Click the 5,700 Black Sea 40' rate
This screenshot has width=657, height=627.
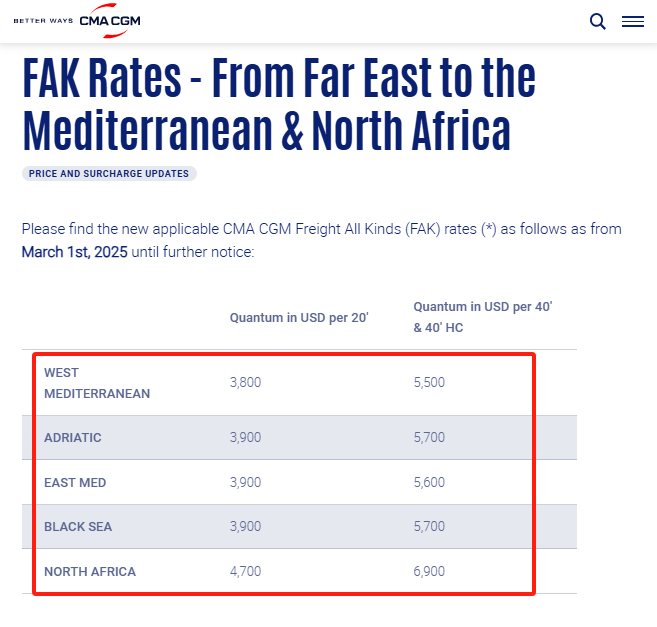point(429,527)
